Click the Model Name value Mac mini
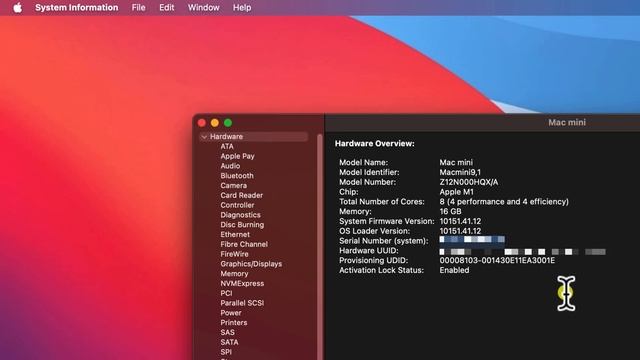Screen dimensions: 640x360 (456, 162)
